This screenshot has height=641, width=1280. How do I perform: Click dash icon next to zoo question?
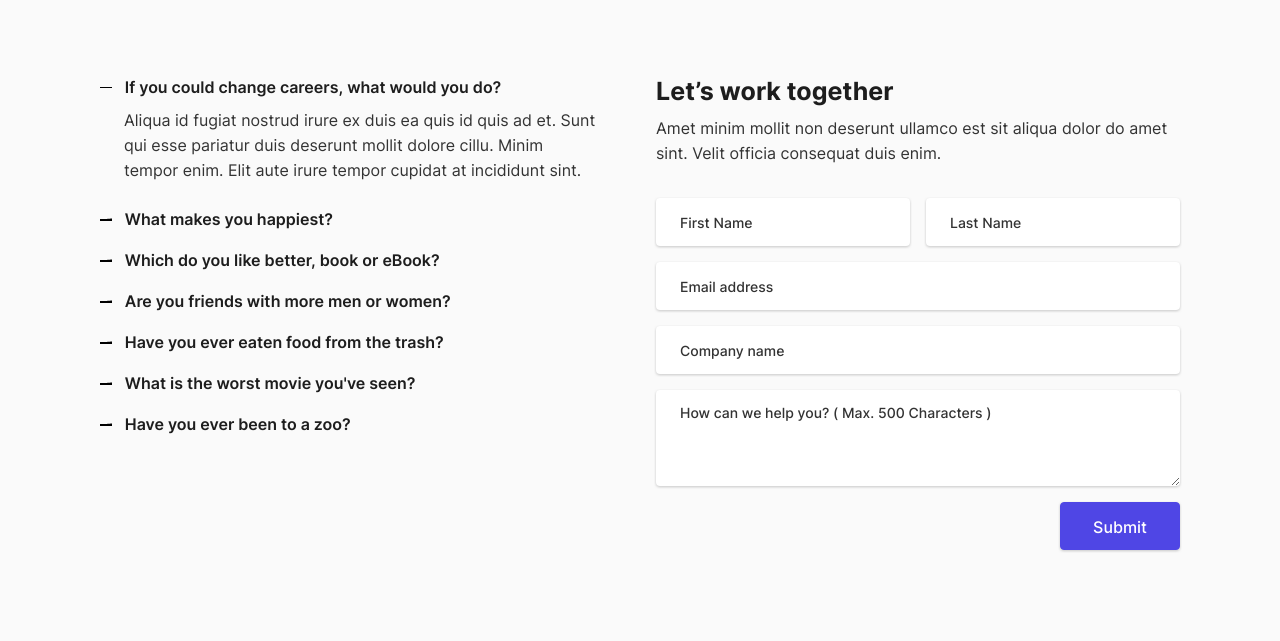point(106,425)
